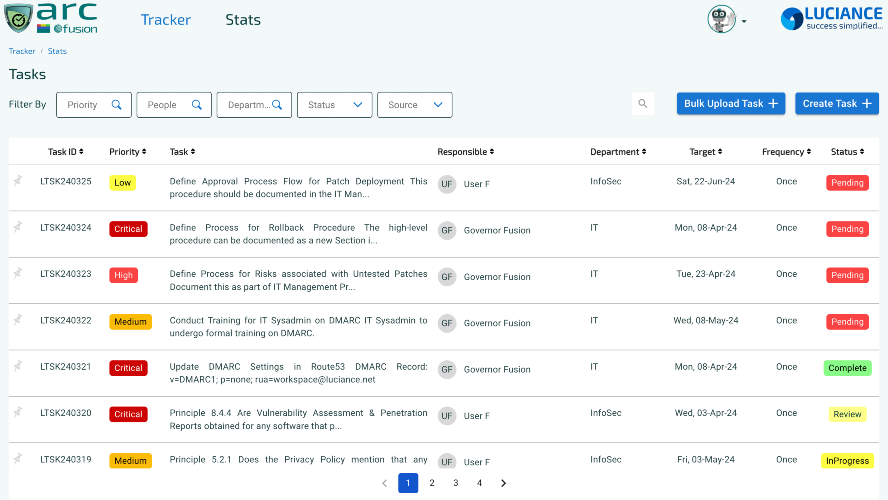Click the search magnifier icon near Bulk Upload
The image size is (888, 500).
pos(643,104)
